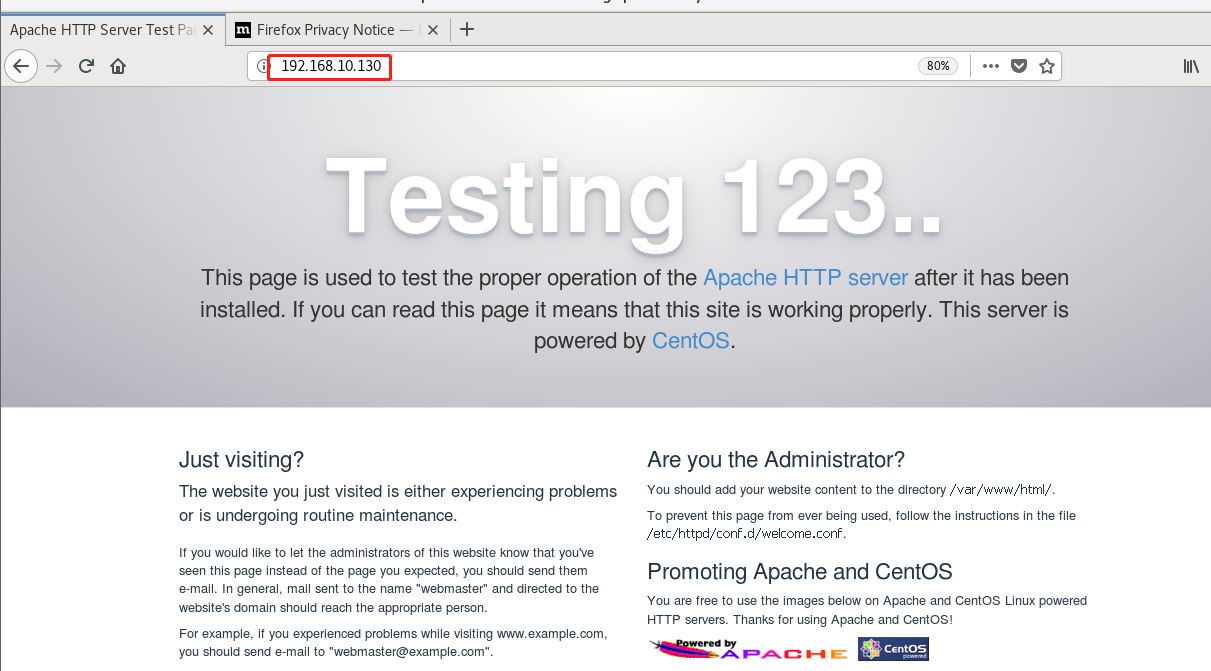The image size is (1211, 671).
Task: Show site information icon in address bar
Action: [263, 67]
